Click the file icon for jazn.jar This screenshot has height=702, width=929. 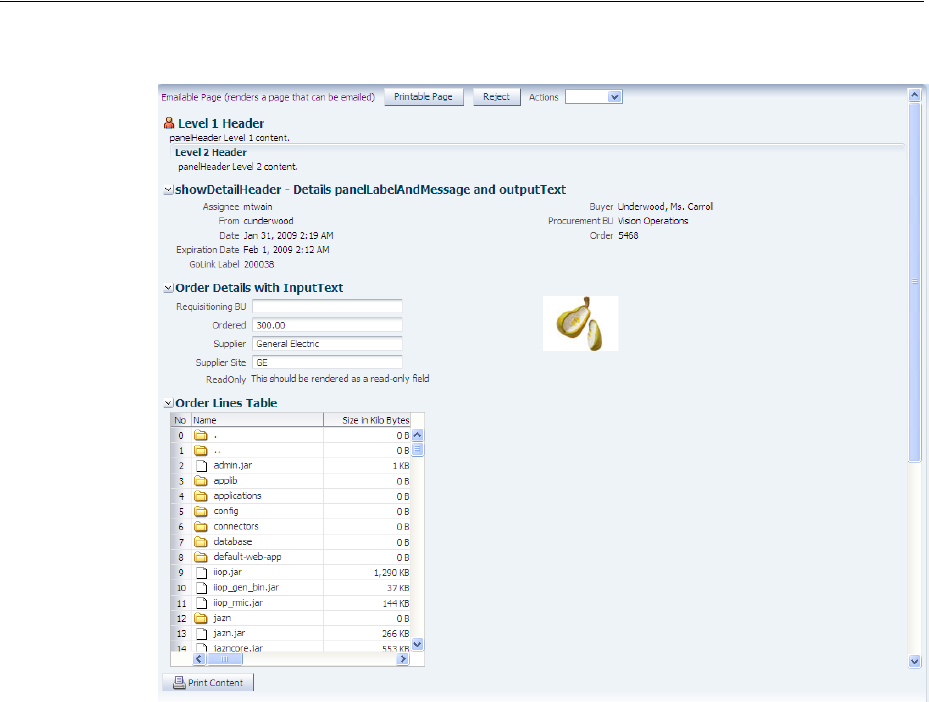(x=201, y=634)
